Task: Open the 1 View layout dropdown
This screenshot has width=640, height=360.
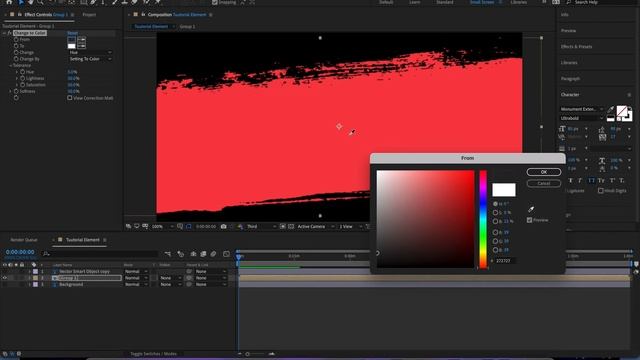Action: click(350, 227)
